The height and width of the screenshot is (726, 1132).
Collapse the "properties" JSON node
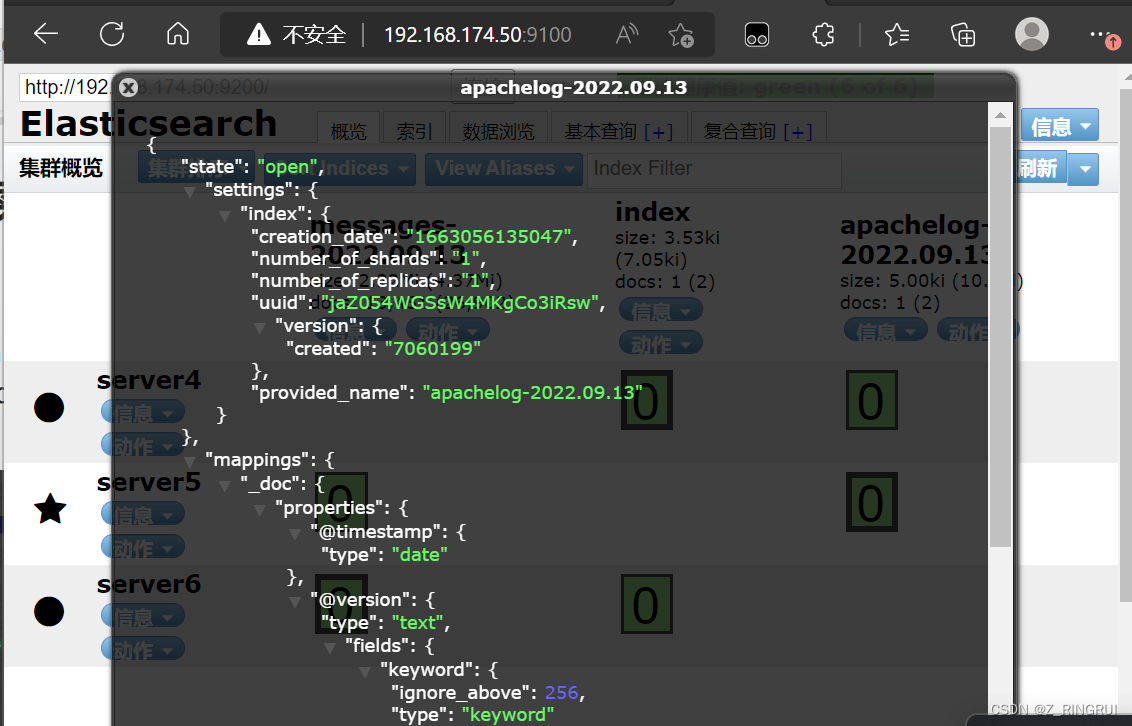point(260,509)
